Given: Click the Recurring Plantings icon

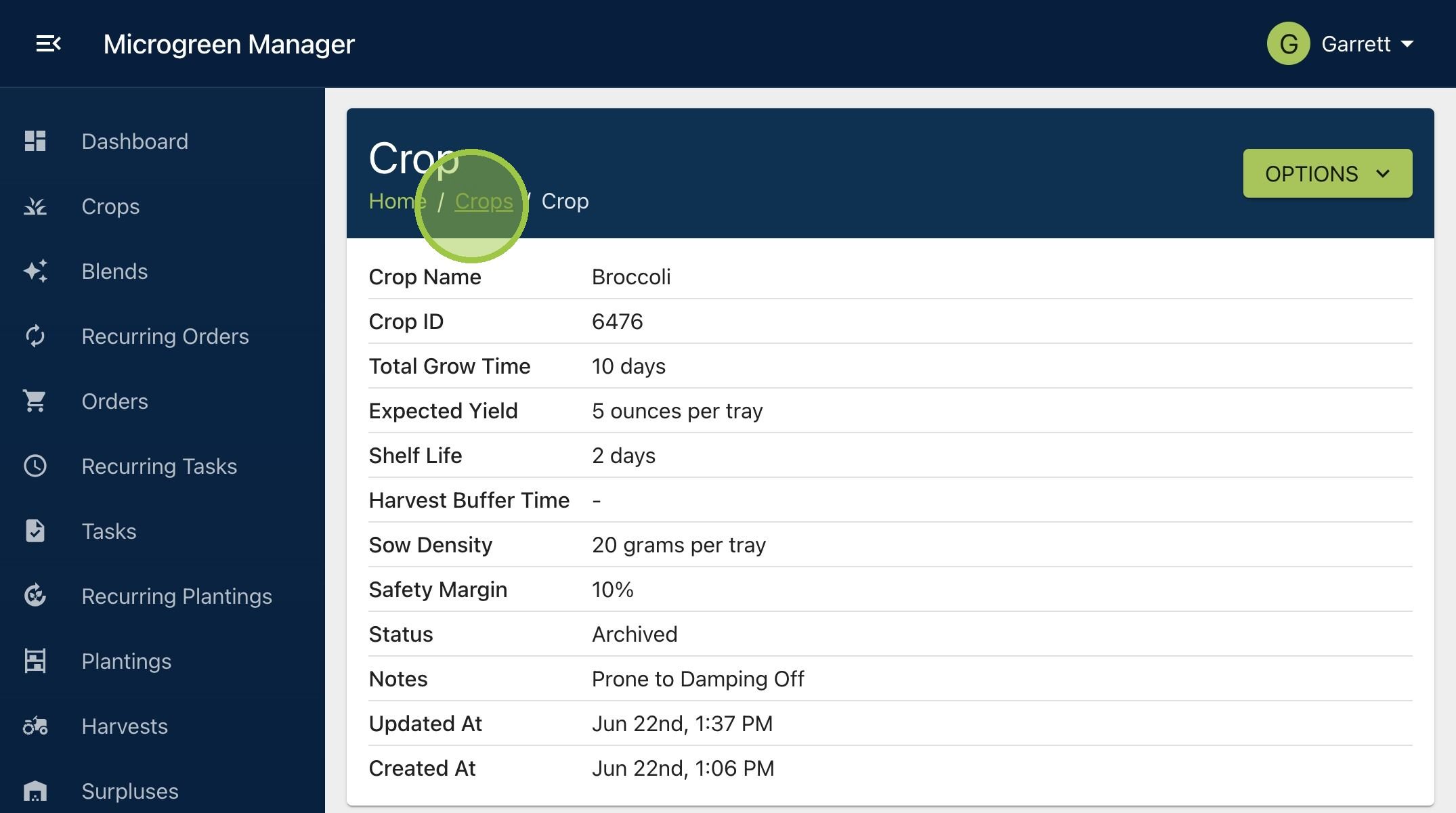Looking at the screenshot, I should [35, 596].
